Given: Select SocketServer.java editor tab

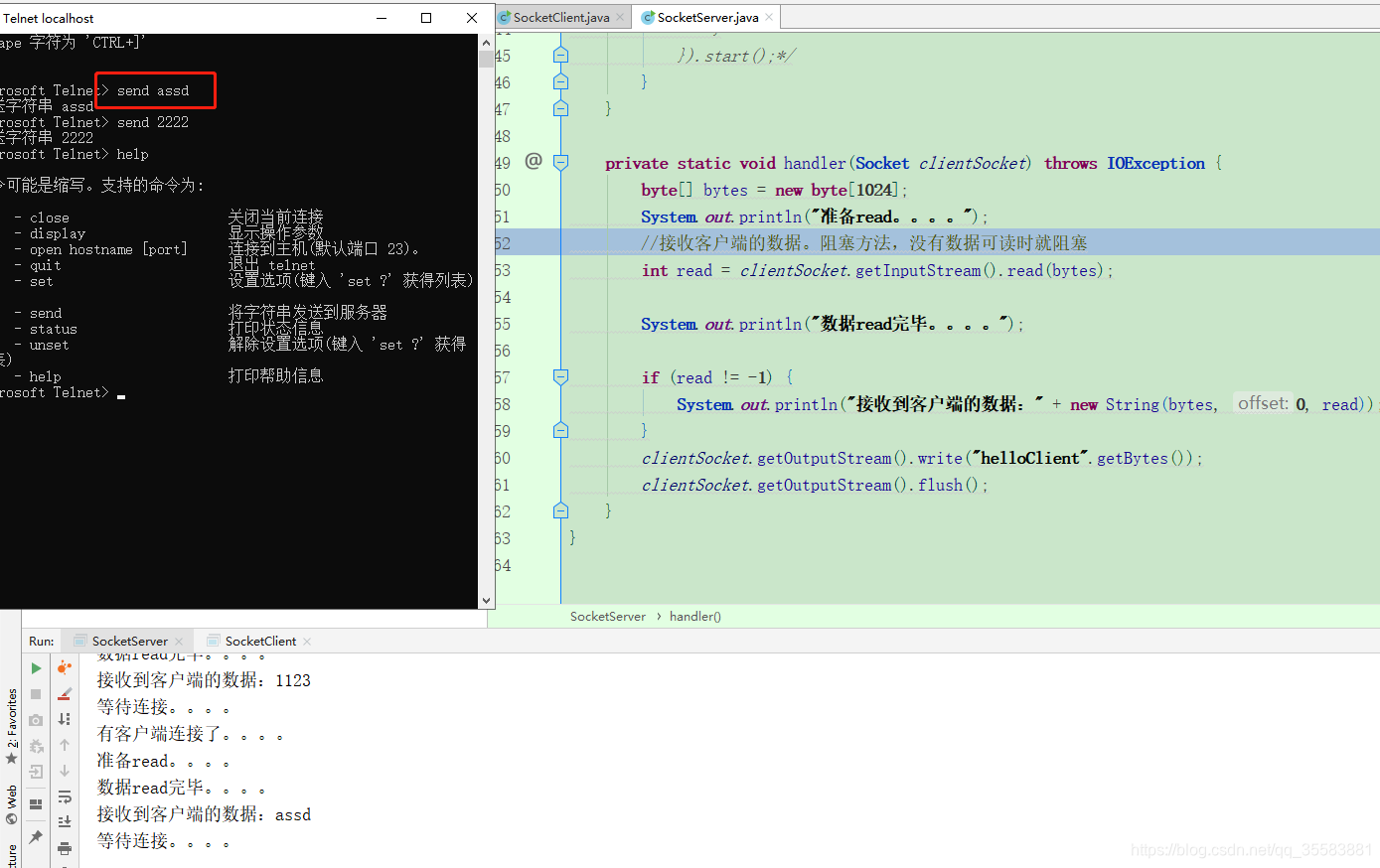Looking at the screenshot, I should pos(707,17).
